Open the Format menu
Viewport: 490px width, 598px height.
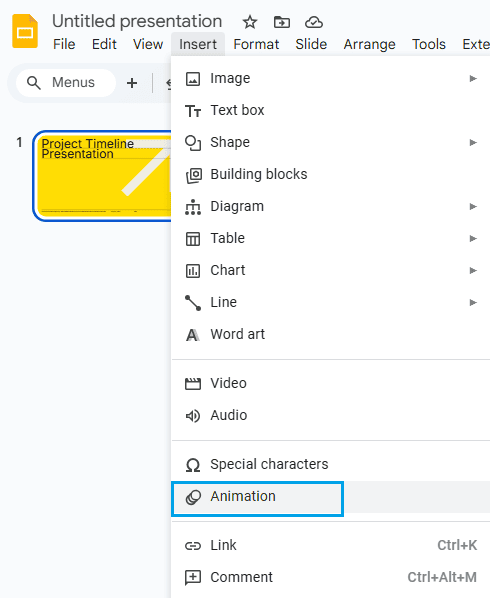tap(256, 44)
